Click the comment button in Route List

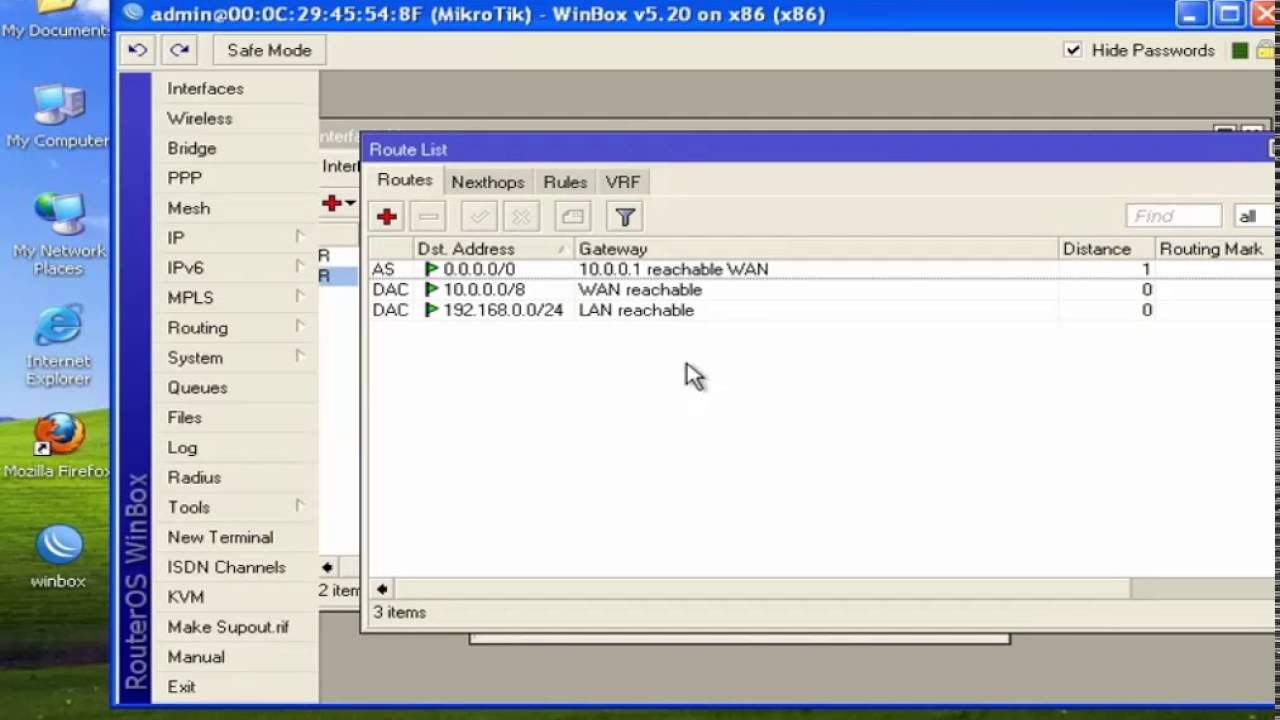tap(571, 216)
